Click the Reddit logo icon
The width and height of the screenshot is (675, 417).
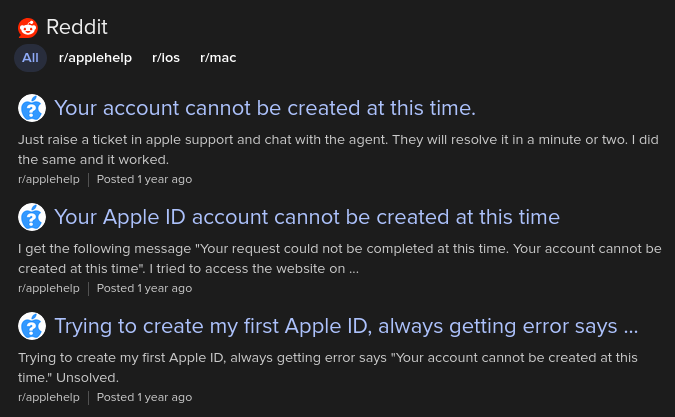click(x=28, y=27)
